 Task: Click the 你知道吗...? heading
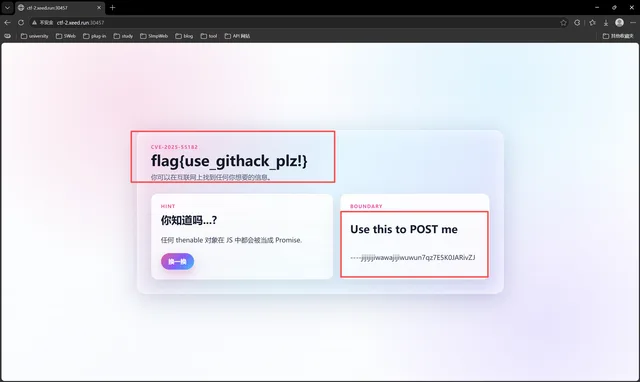point(189,220)
